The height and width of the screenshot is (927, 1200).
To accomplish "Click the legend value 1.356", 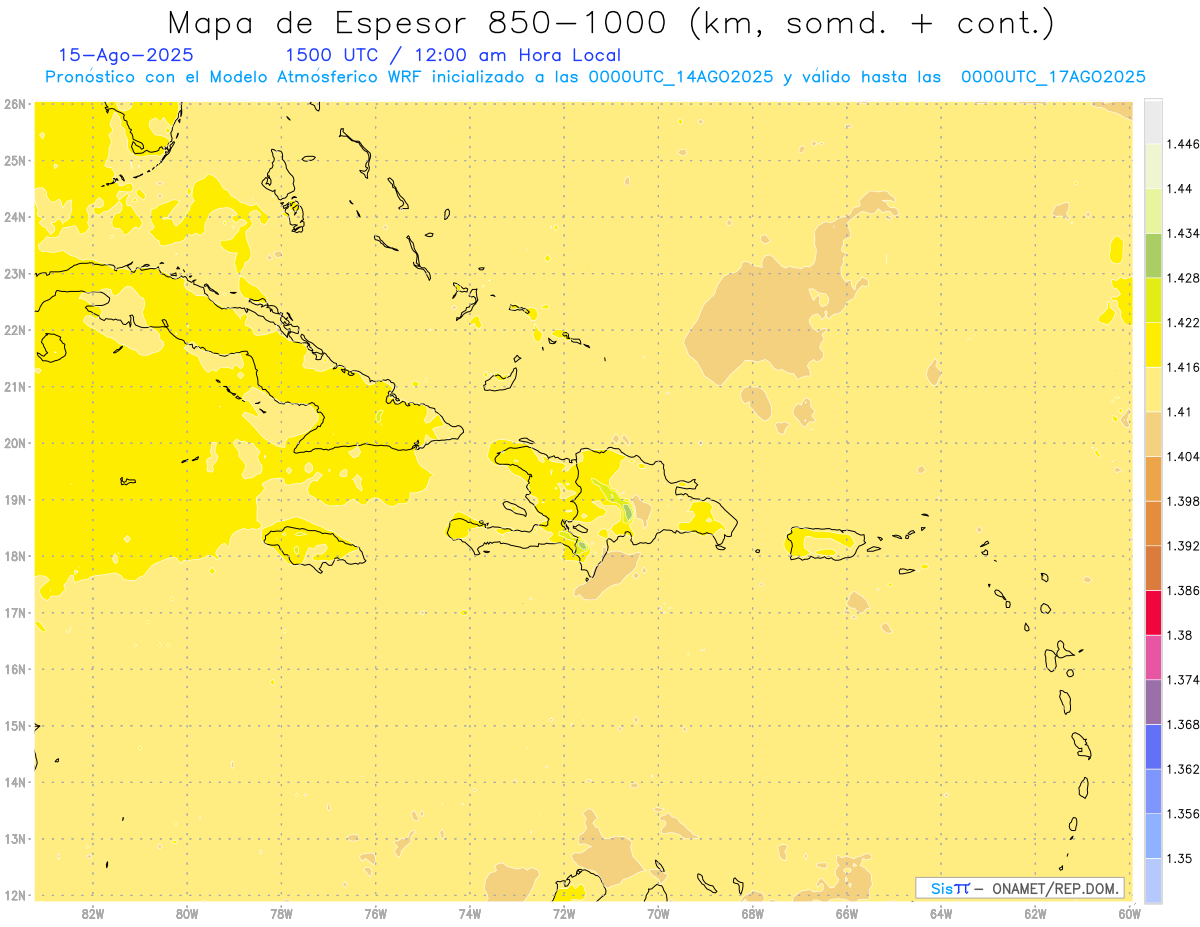I will [x=1183, y=814].
